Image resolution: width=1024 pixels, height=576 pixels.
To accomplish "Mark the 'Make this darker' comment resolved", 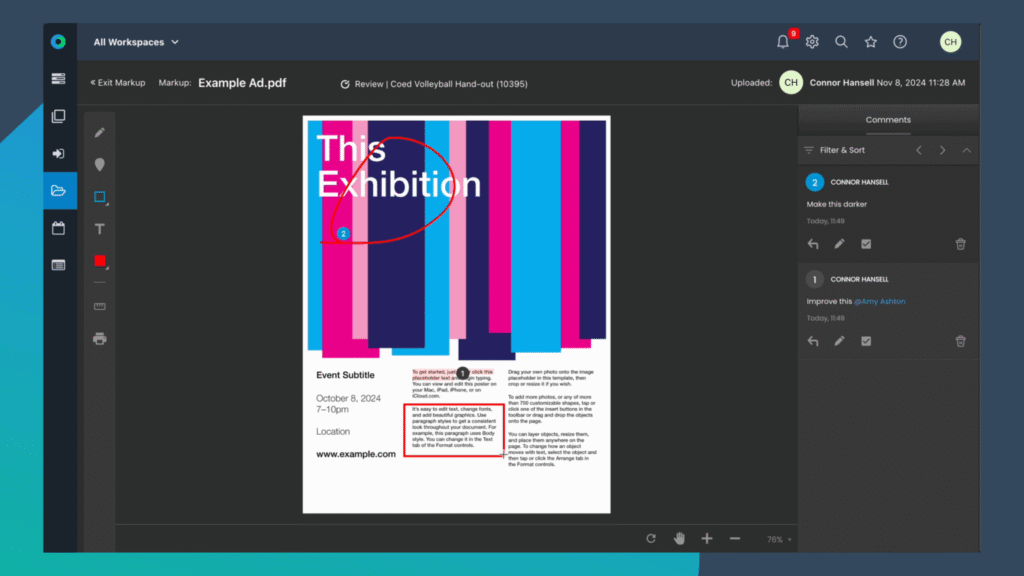I will pos(866,243).
